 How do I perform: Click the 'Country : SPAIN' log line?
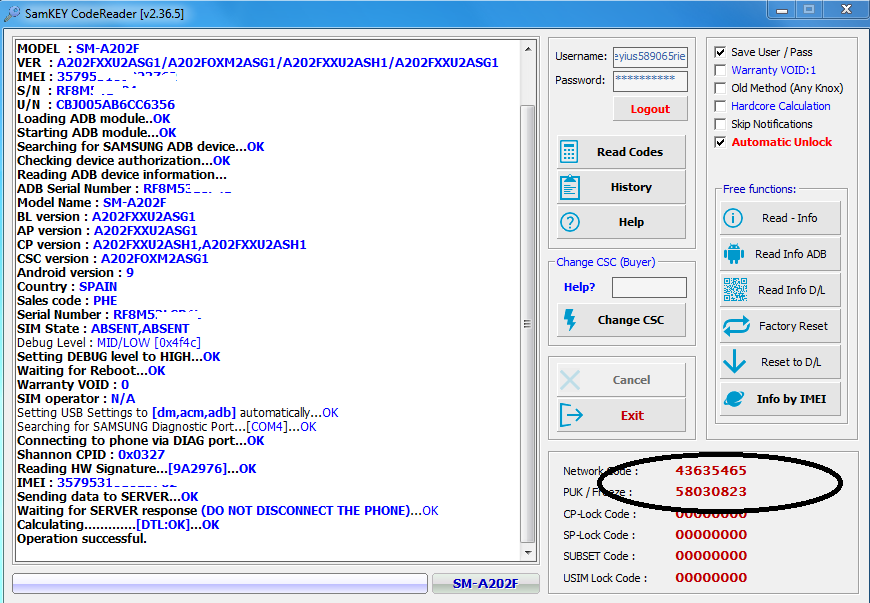(x=67, y=287)
